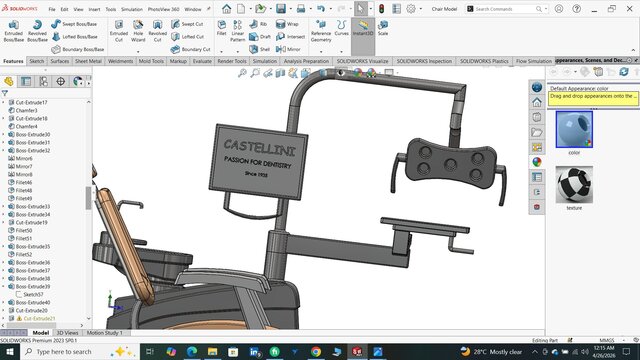Select the Revolved Boss/Base tool
The height and width of the screenshot is (360, 640).
[x=37, y=31]
